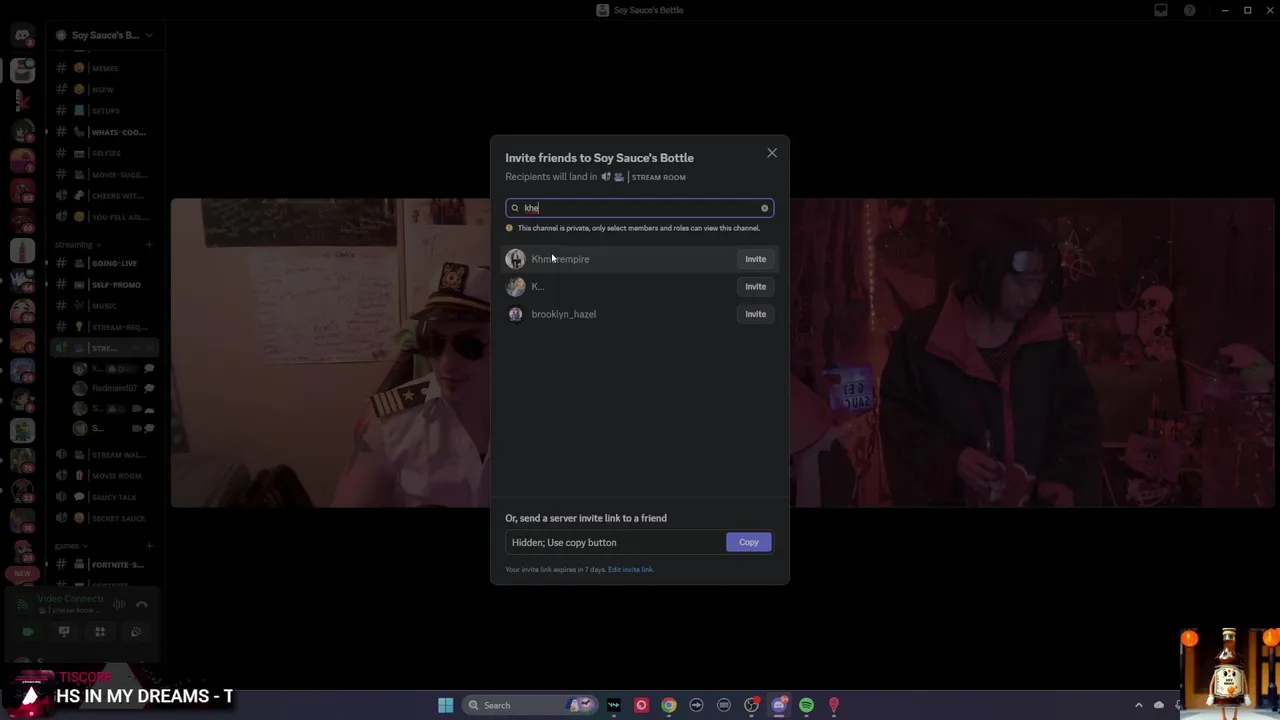Image resolution: width=1280 pixels, height=720 pixels.
Task: Open Spotify from the taskbar
Action: pyautogui.click(x=806, y=705)
